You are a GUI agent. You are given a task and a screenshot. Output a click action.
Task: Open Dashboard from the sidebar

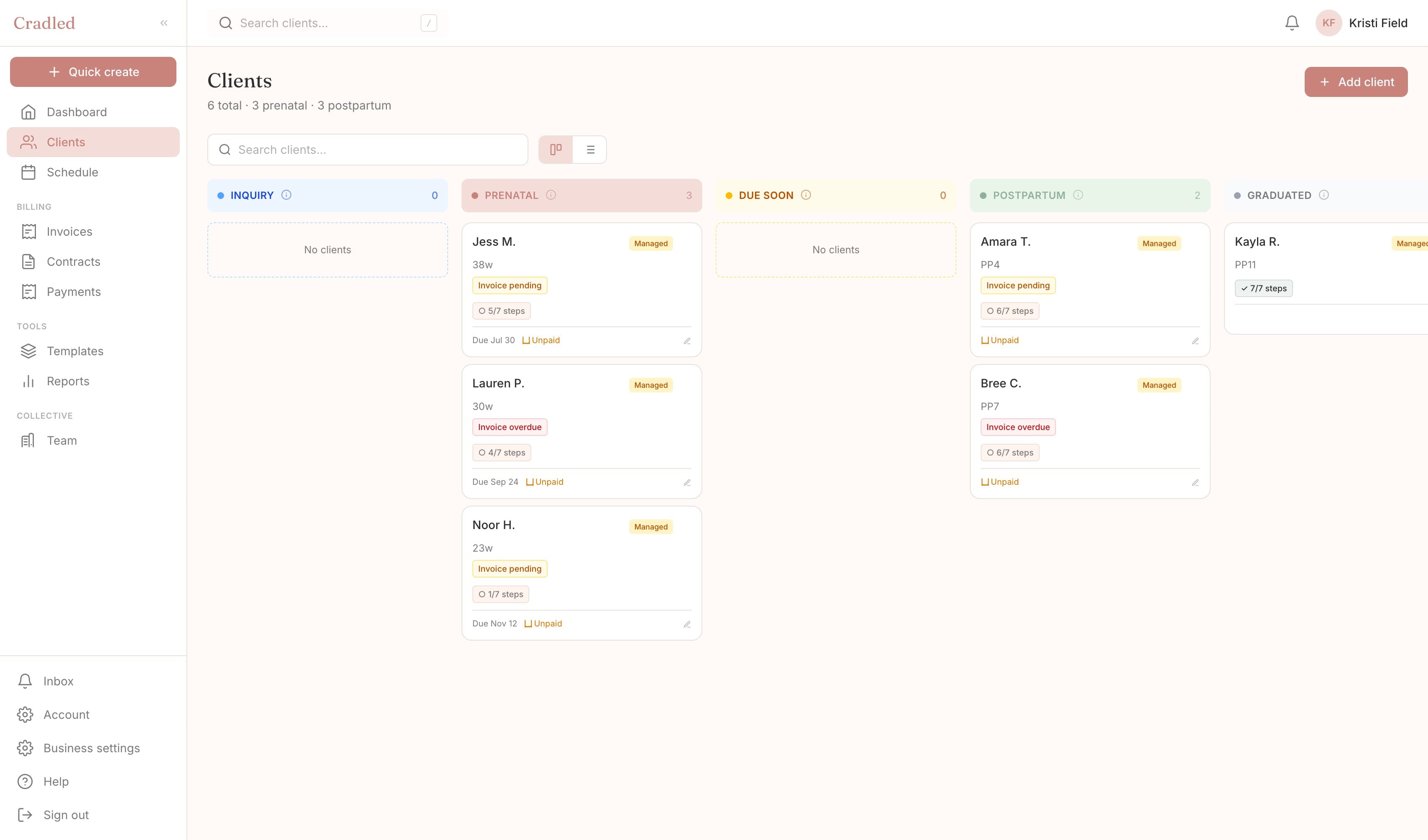pyautogui.click(x=93, y=112)
